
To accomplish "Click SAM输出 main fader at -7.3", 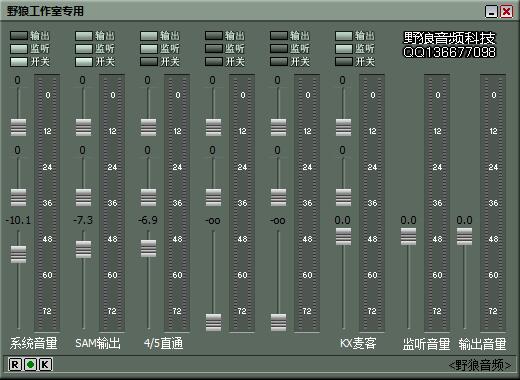I will 83,249.
